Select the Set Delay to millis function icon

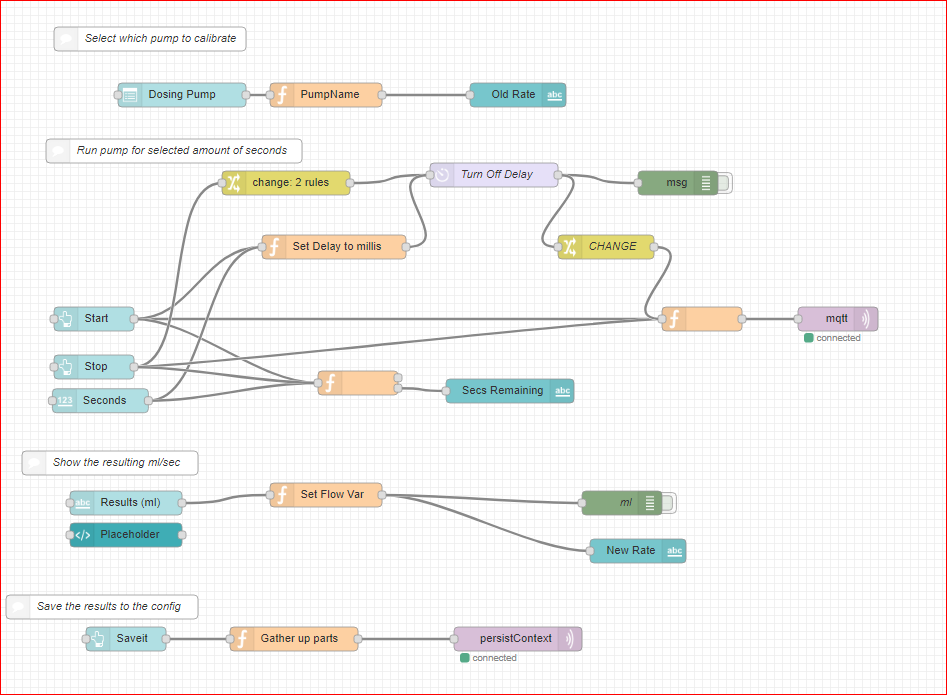[274, 246]
